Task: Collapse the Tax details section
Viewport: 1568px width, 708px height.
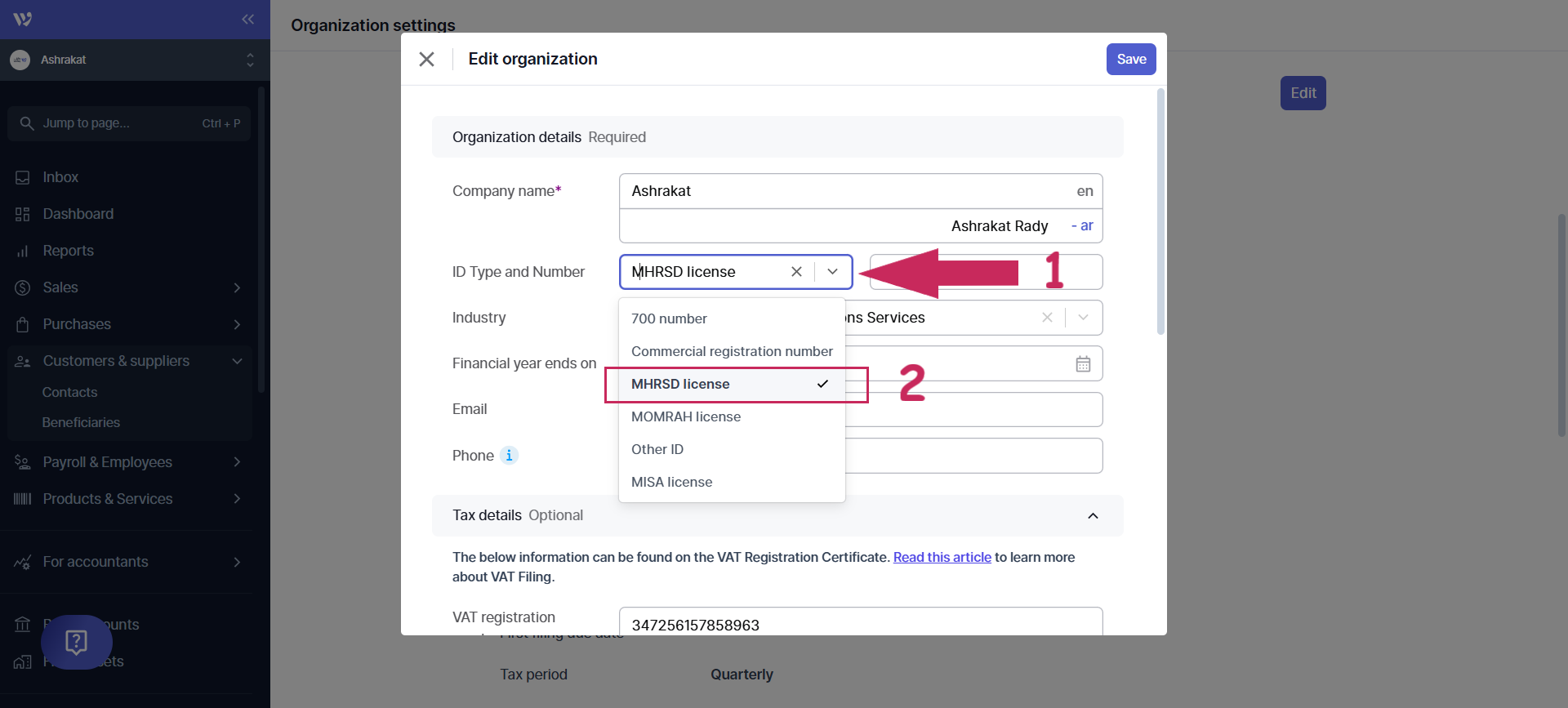Action: coord(1093,516)
